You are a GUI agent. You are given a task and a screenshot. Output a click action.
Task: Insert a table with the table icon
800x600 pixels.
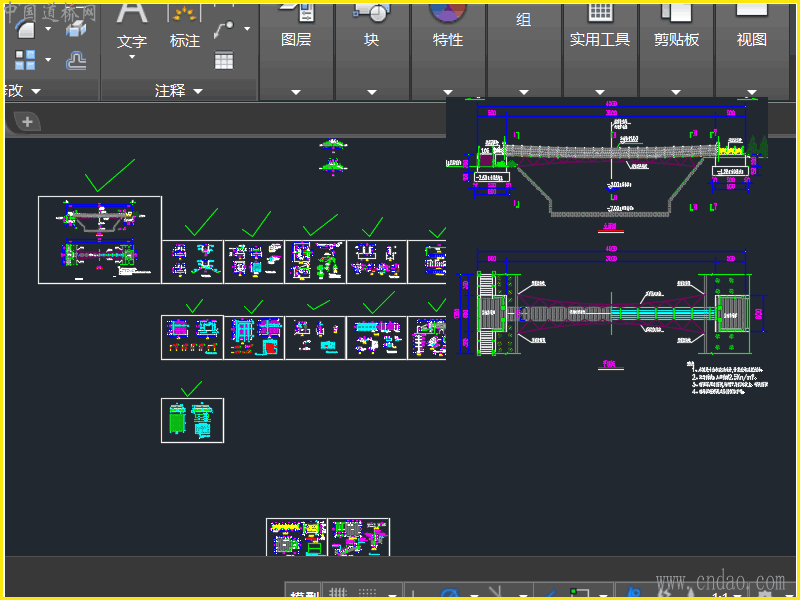pos(223,60)
